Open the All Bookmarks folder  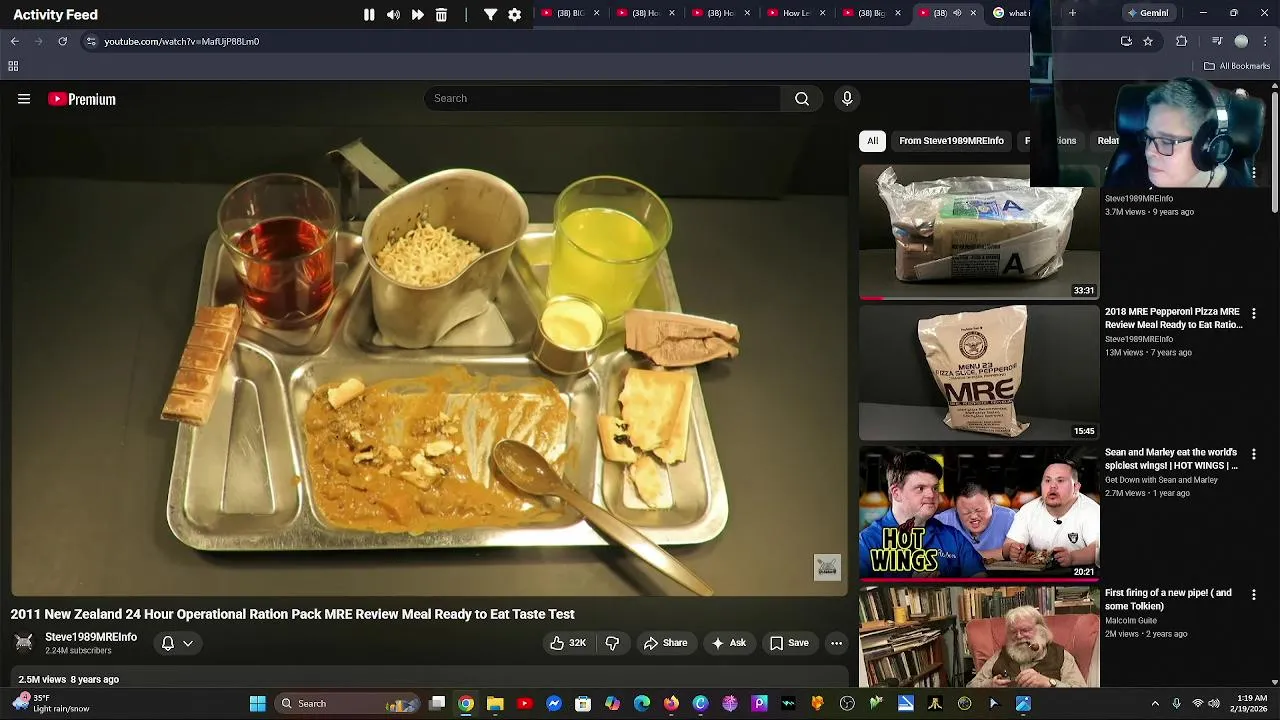point(1237,66)
